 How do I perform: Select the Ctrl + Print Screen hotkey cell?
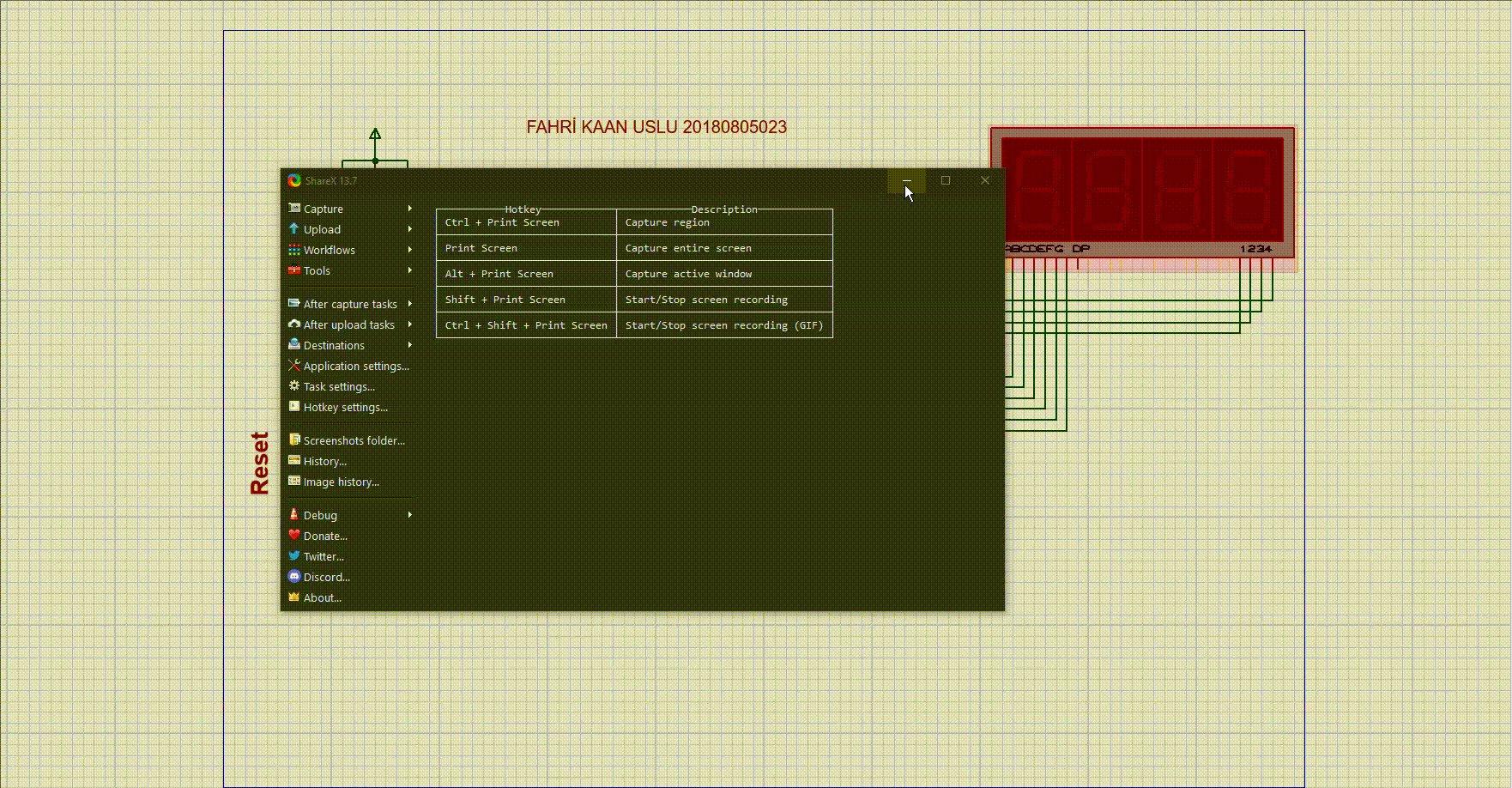[526, 222]
